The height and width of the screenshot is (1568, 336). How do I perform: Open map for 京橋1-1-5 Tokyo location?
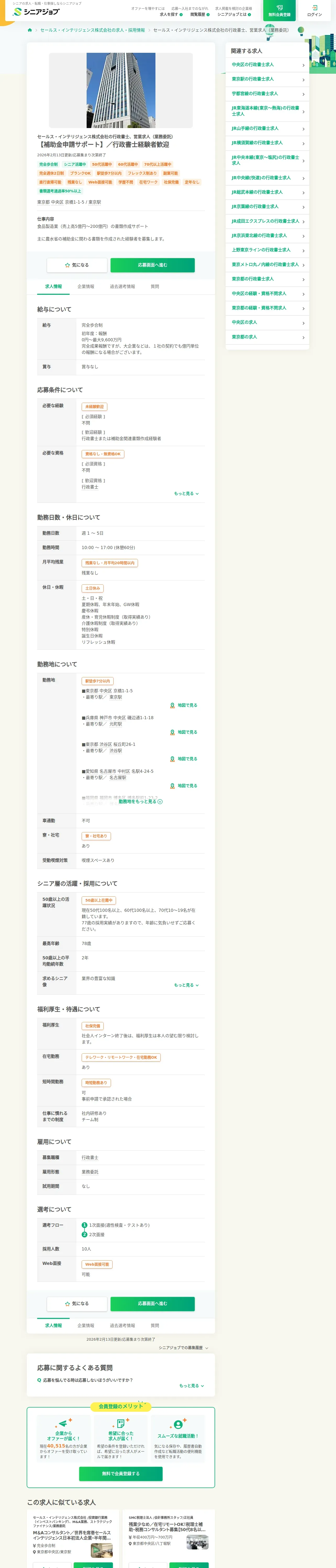(x=183, y=706)
